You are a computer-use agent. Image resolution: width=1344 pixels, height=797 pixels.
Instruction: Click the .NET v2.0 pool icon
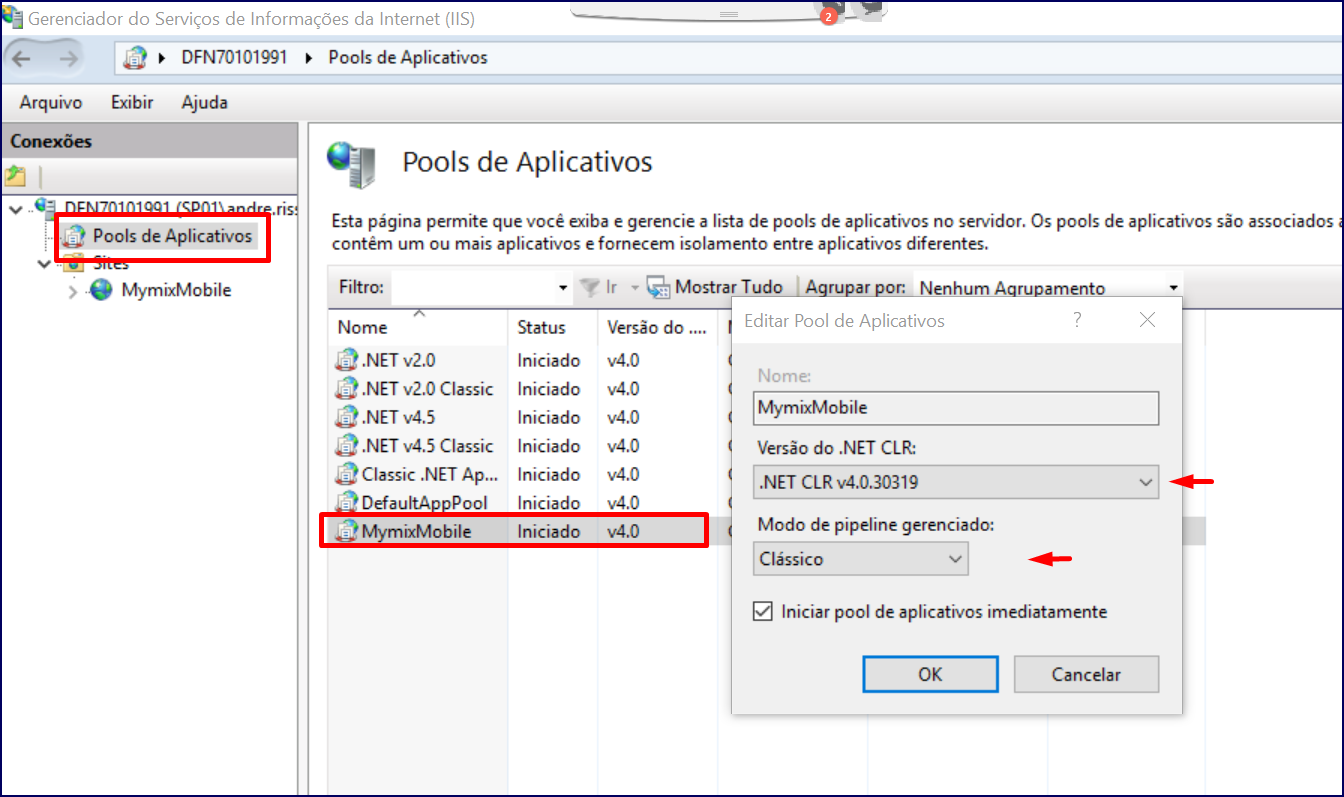[x=346, y=360]
